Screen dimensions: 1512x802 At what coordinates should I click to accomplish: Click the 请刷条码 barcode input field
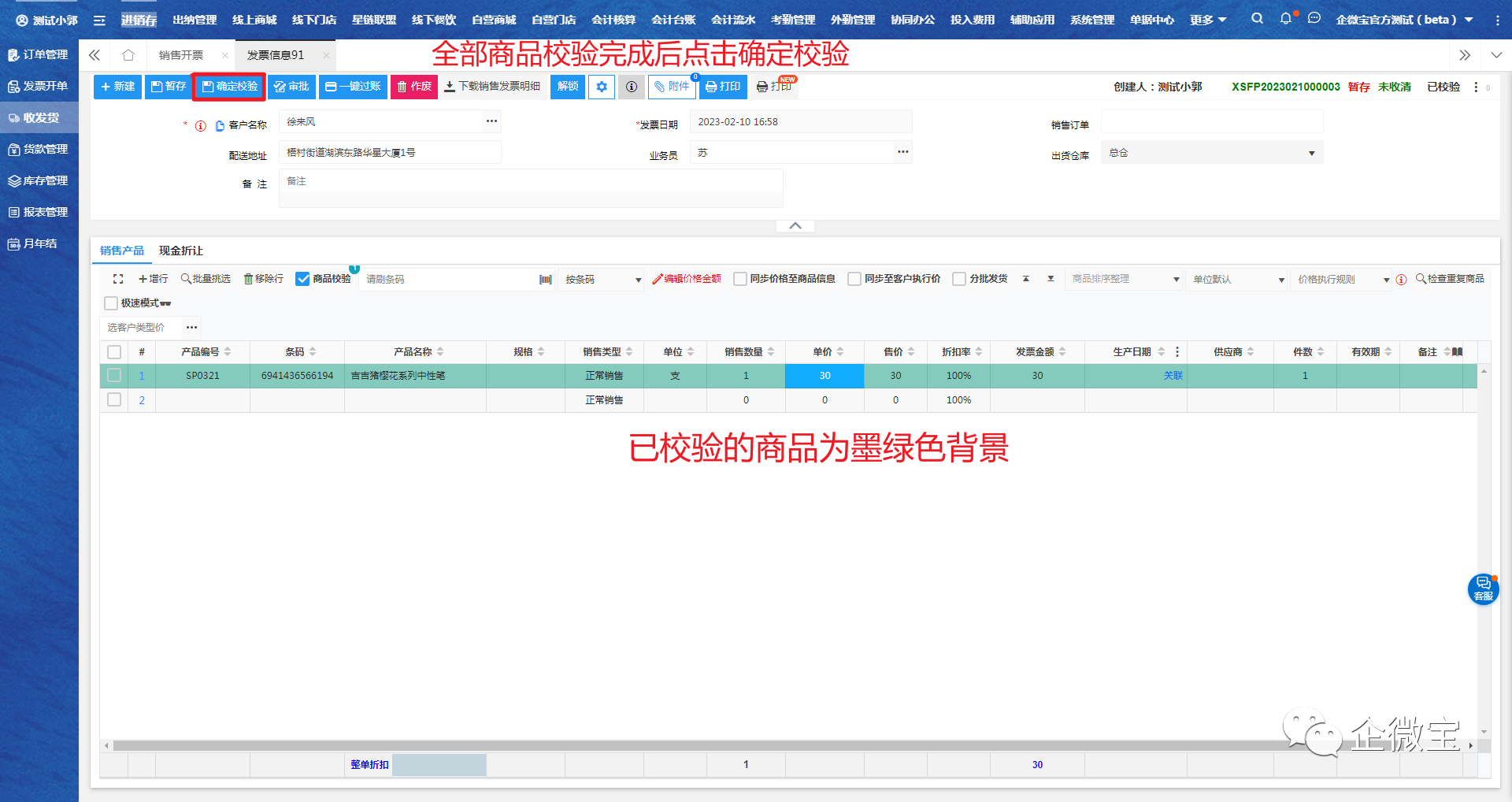pyautogui.click(x=449, y=280)
